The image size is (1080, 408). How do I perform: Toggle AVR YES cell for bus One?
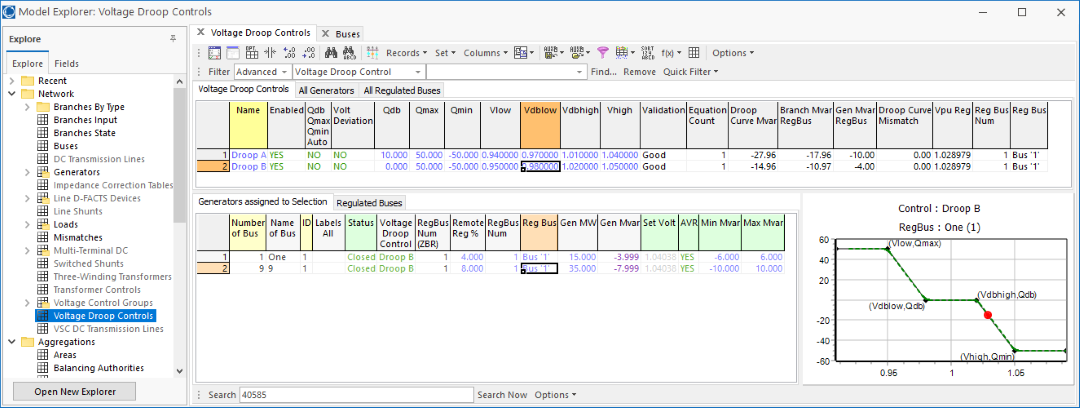(688, 257)
